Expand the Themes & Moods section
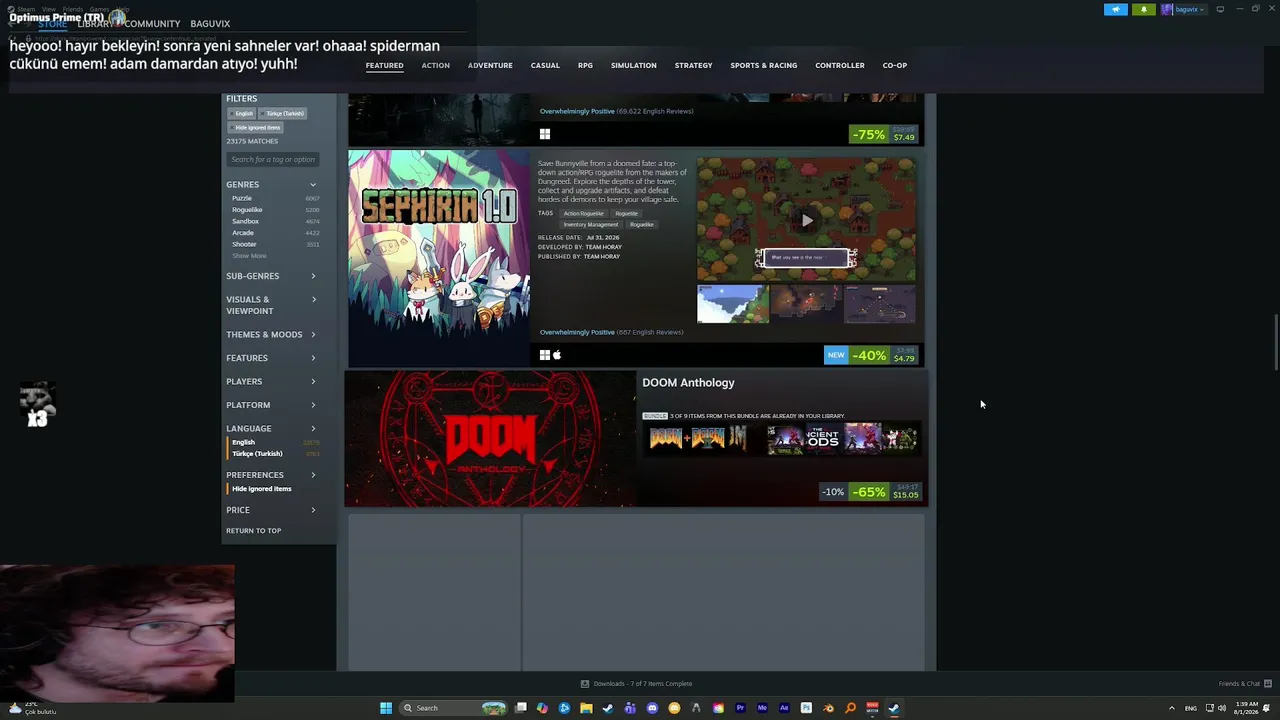 click(271, 335)
